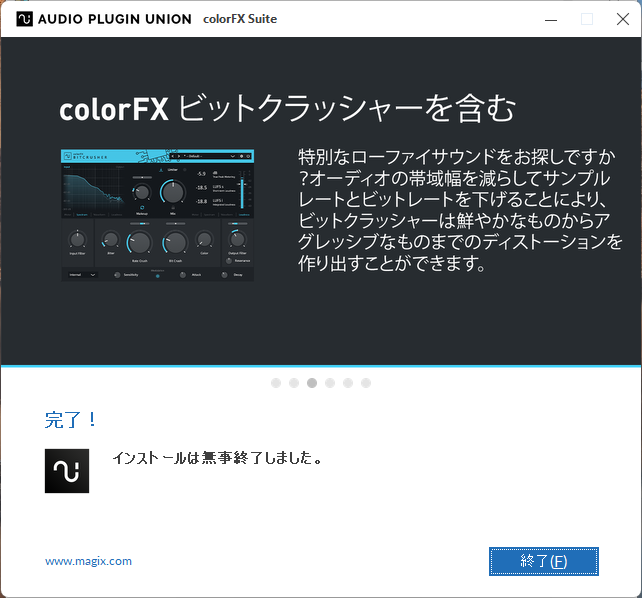Click the AUDIO PLUGIN UNION brand text
This screenshot has width=642, height=598.
pos(115,19)
